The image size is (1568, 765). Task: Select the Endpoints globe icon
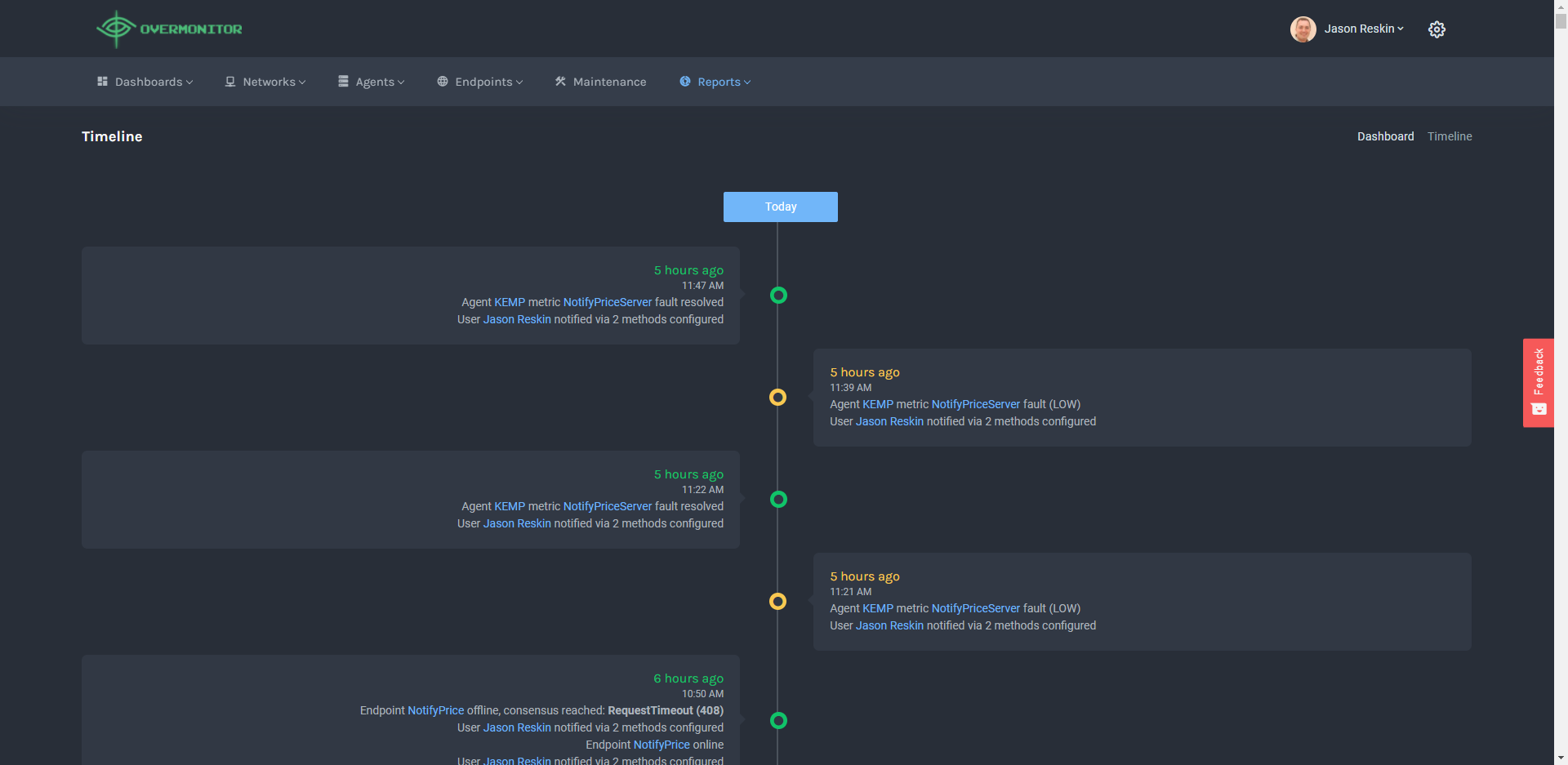pos(442,82)
